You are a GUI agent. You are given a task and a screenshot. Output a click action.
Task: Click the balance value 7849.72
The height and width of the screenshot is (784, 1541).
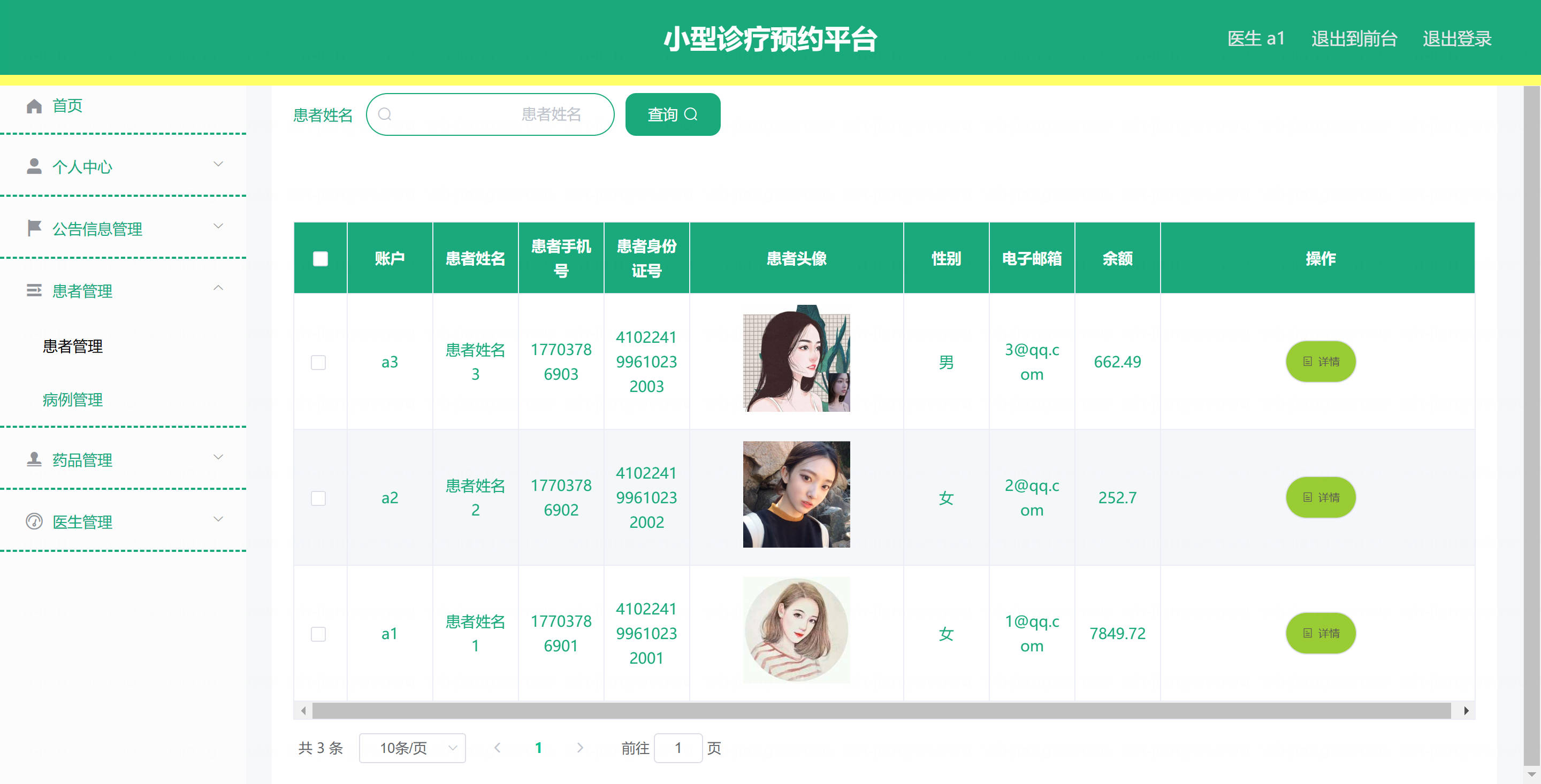pyautogui.click(x=1117, y=633)
